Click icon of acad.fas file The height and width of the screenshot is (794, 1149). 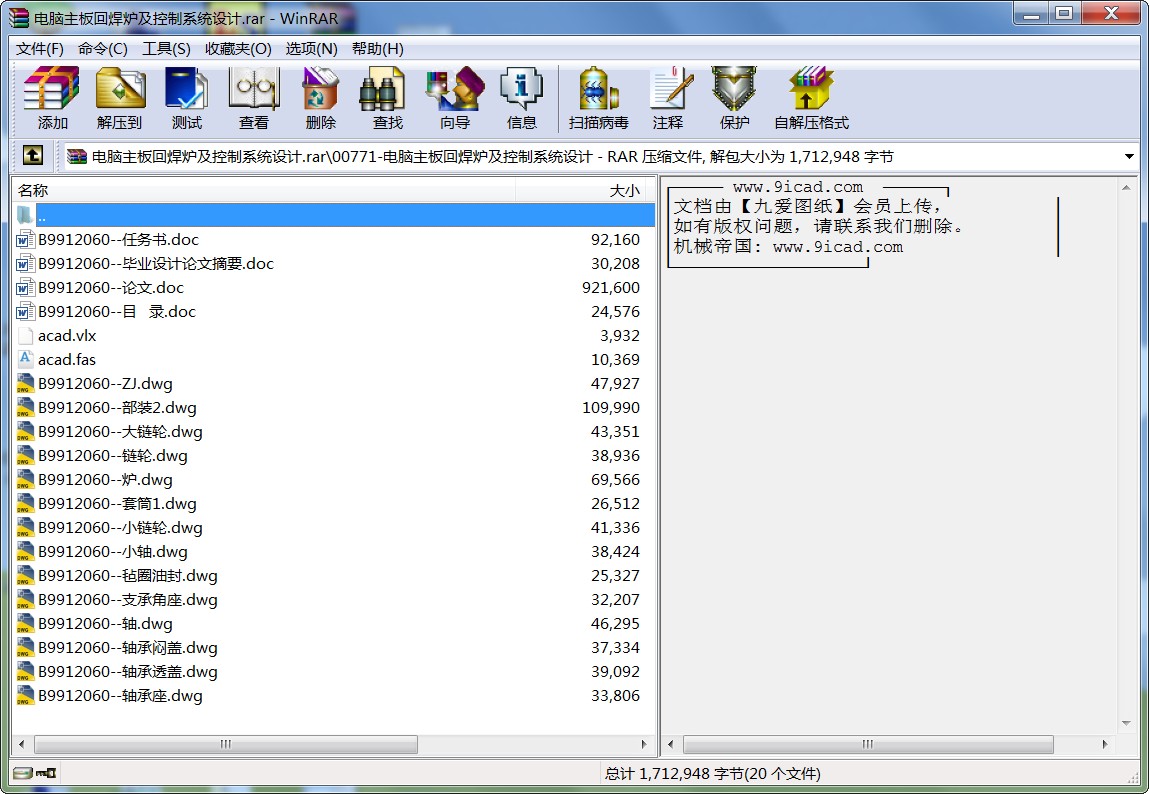point(25,360)
